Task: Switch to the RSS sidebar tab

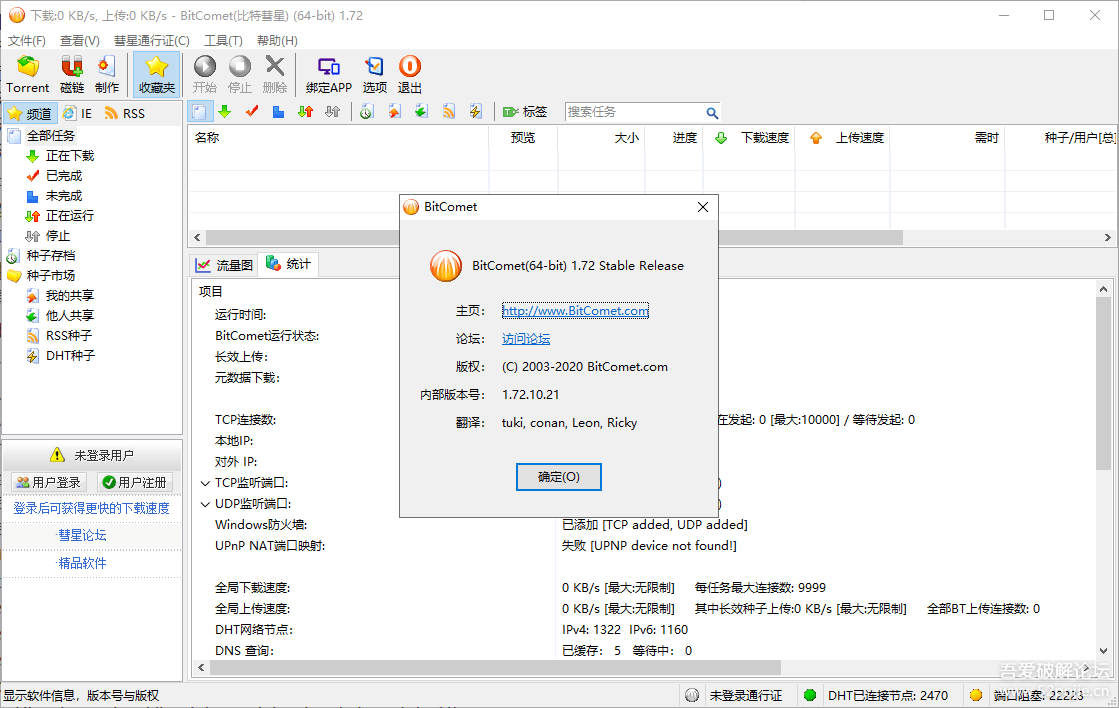Action: point(125,113)
